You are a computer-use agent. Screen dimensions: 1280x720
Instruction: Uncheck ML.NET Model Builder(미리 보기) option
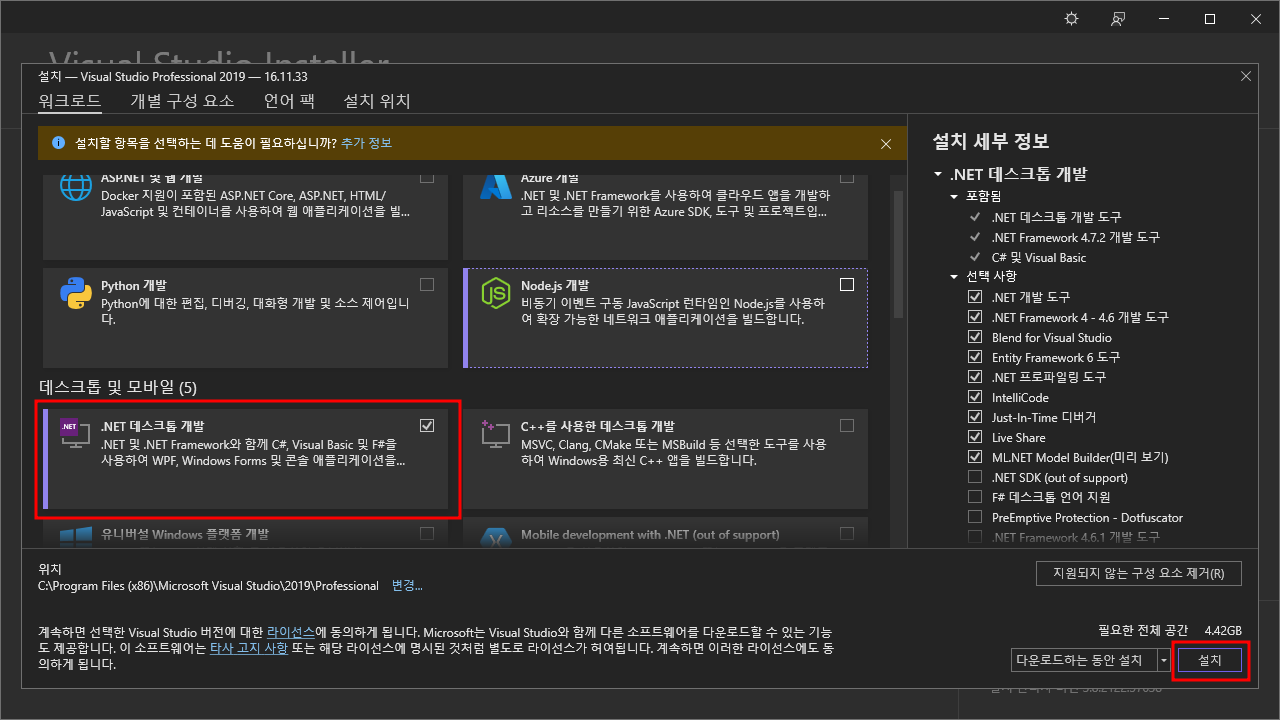pos(975,457)
